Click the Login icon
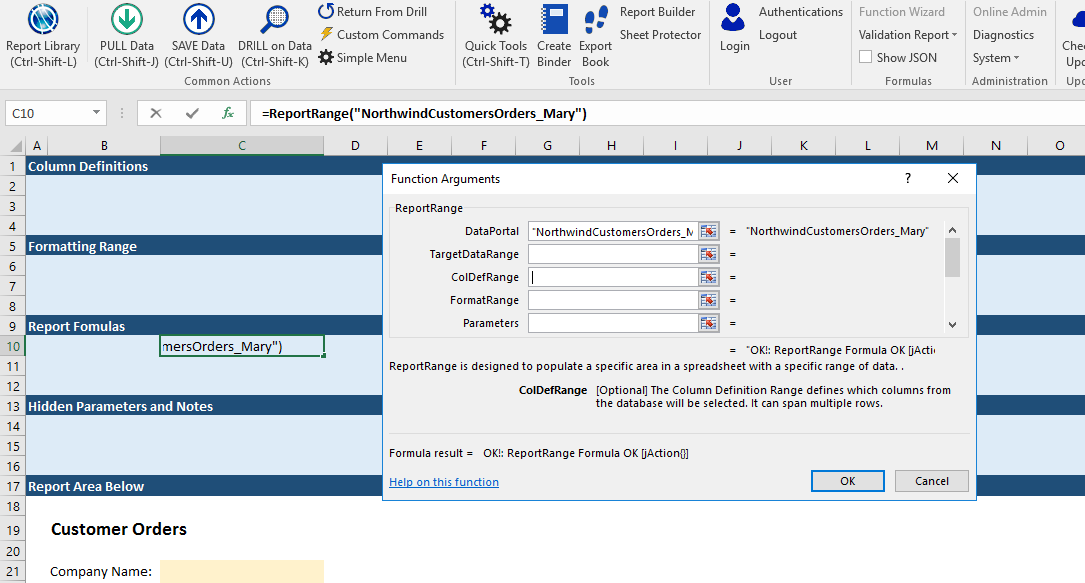Image resolution: width=1085 pixels, height=583 pixels. tap(733, 18)
